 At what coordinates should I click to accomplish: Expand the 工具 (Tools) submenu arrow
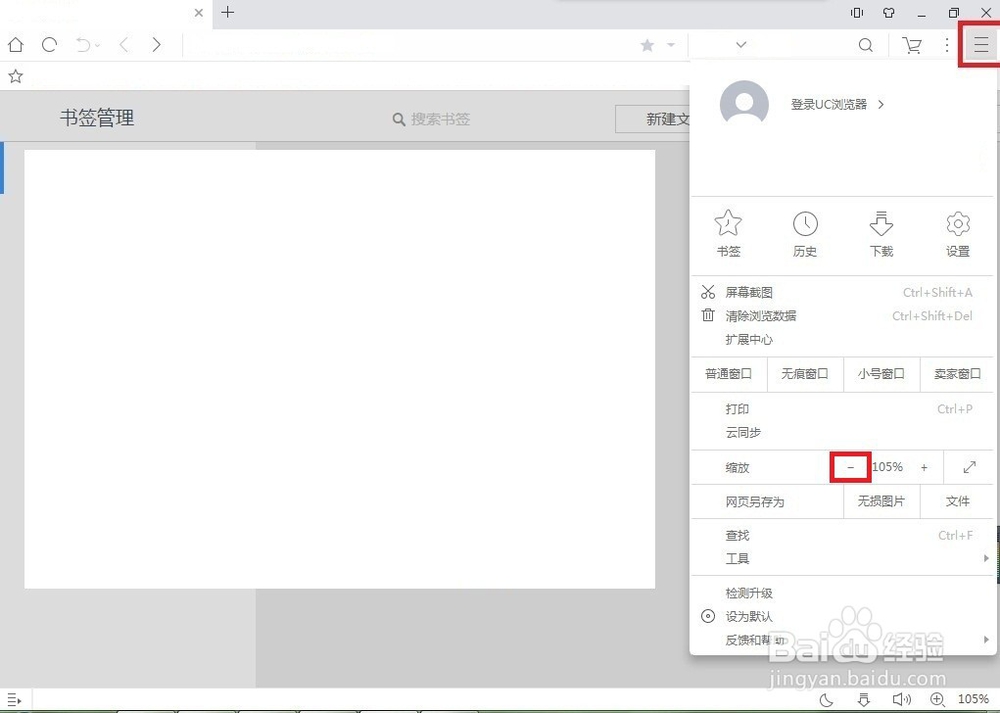(x=985, y=558)
